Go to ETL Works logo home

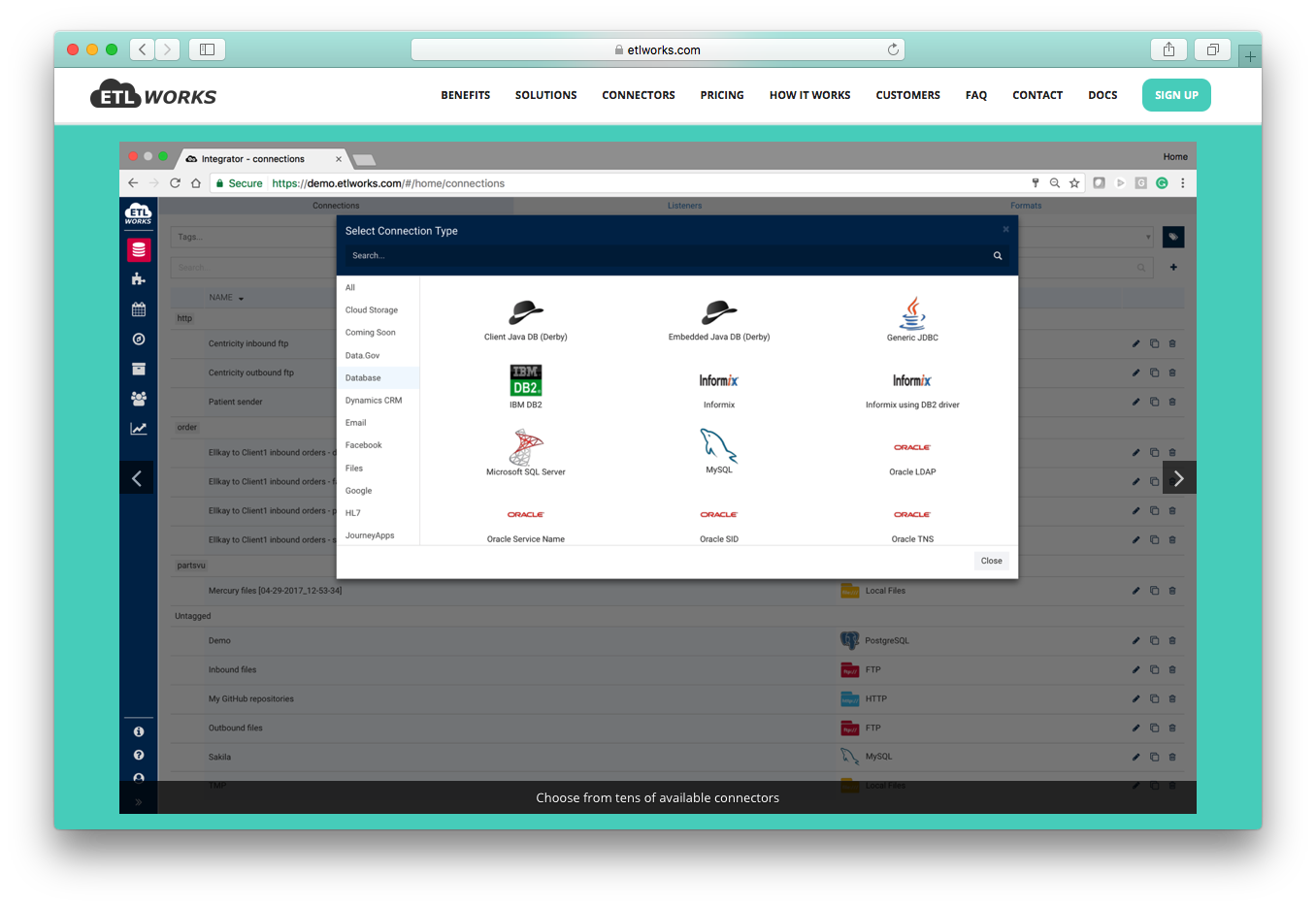click(153, 94)
